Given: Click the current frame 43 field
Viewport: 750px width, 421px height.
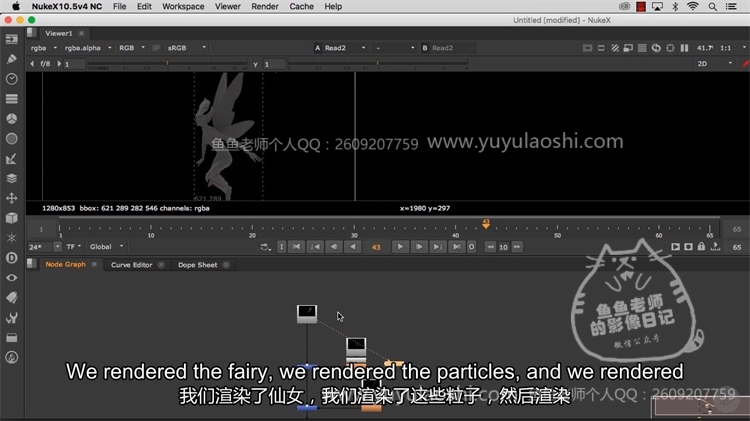Looking at the screenshot, I should [x=376, y=247].
